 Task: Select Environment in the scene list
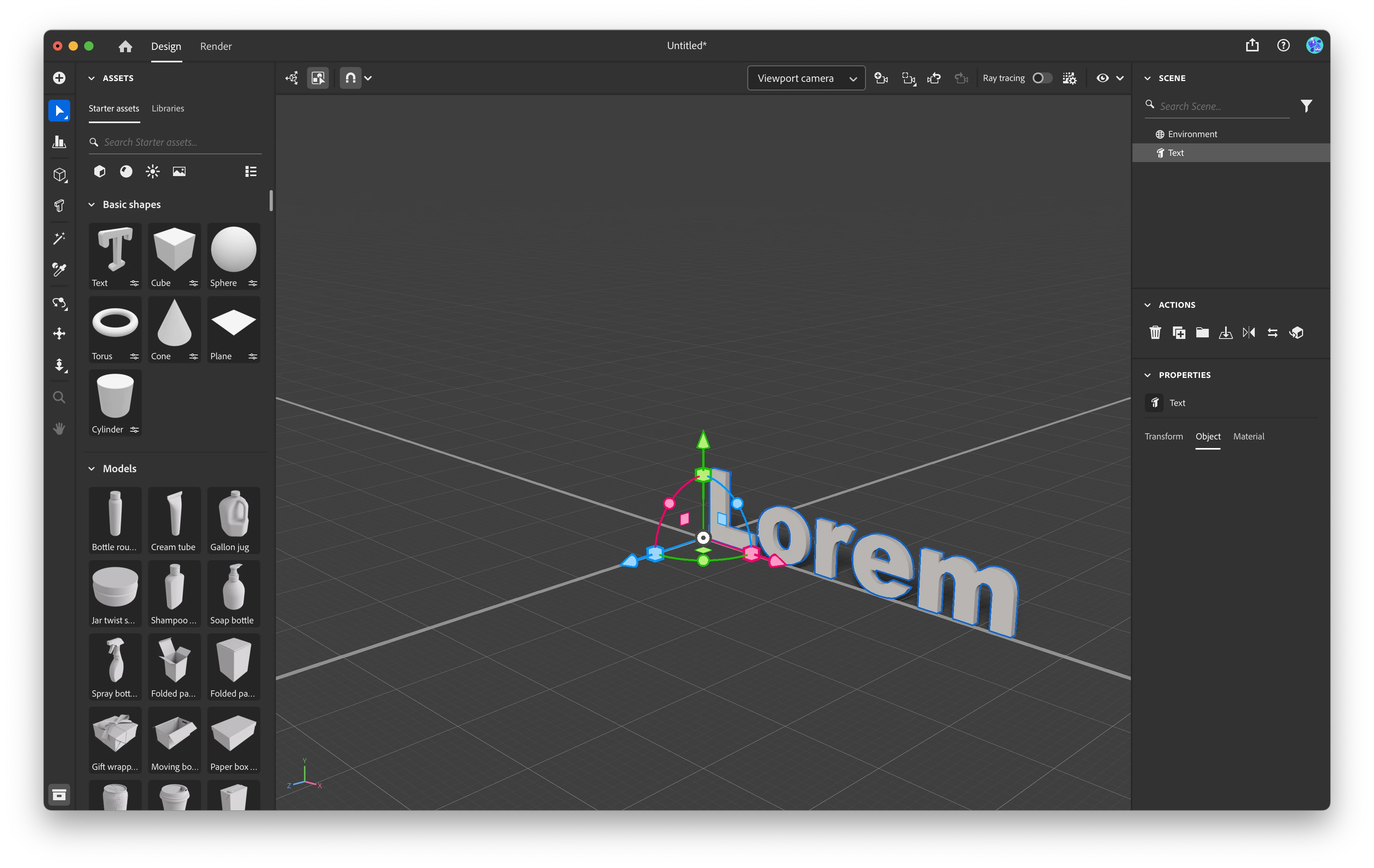pos(1192,134)
